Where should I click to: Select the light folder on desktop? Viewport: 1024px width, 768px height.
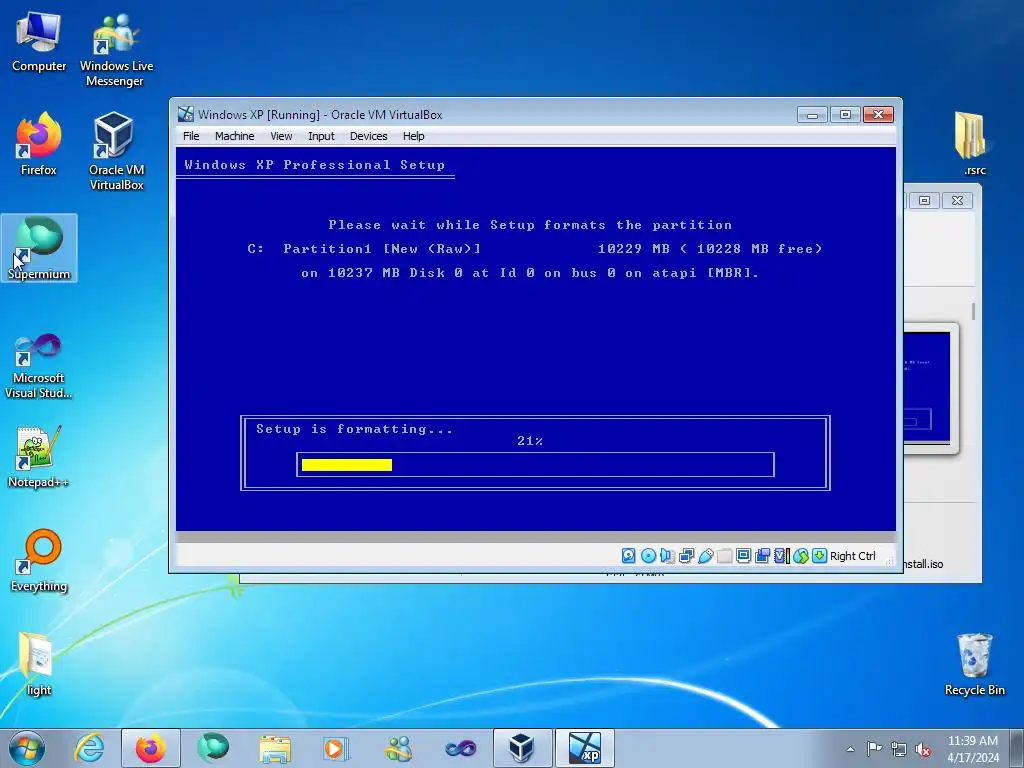(x=39, y=664)
